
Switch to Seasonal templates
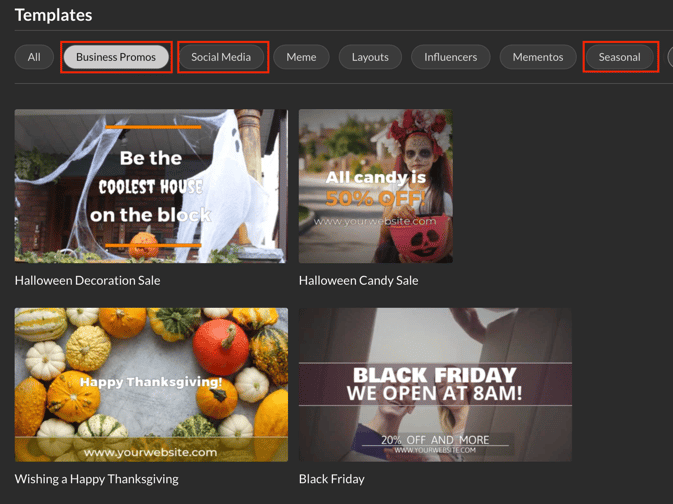[619, 57]
